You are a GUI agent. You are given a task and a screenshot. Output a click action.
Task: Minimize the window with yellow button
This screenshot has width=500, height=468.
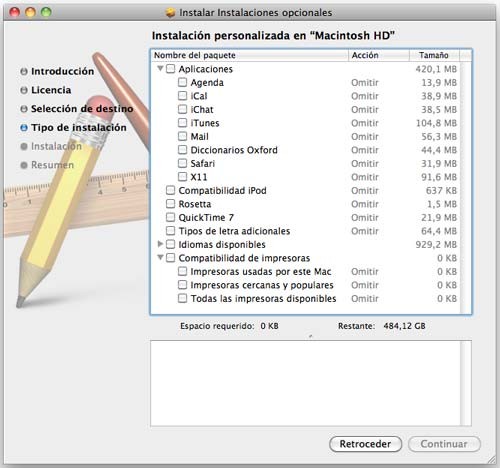click(30, 12)
